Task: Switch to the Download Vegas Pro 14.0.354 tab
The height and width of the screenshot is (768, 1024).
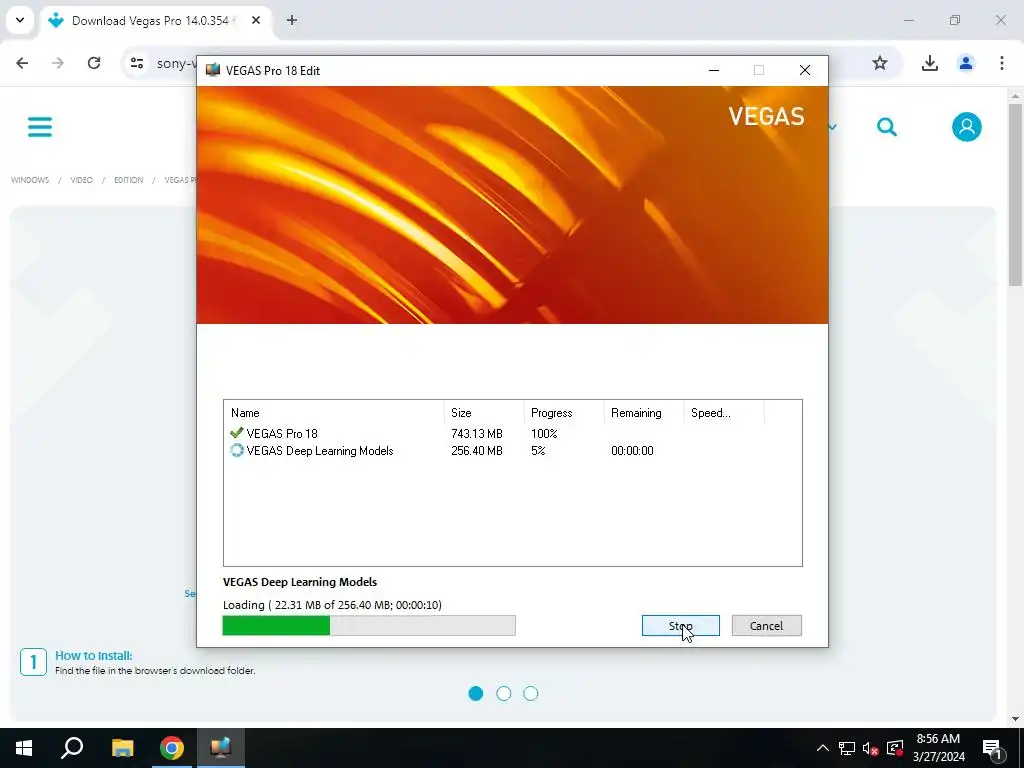Action: tap(150, 21)
